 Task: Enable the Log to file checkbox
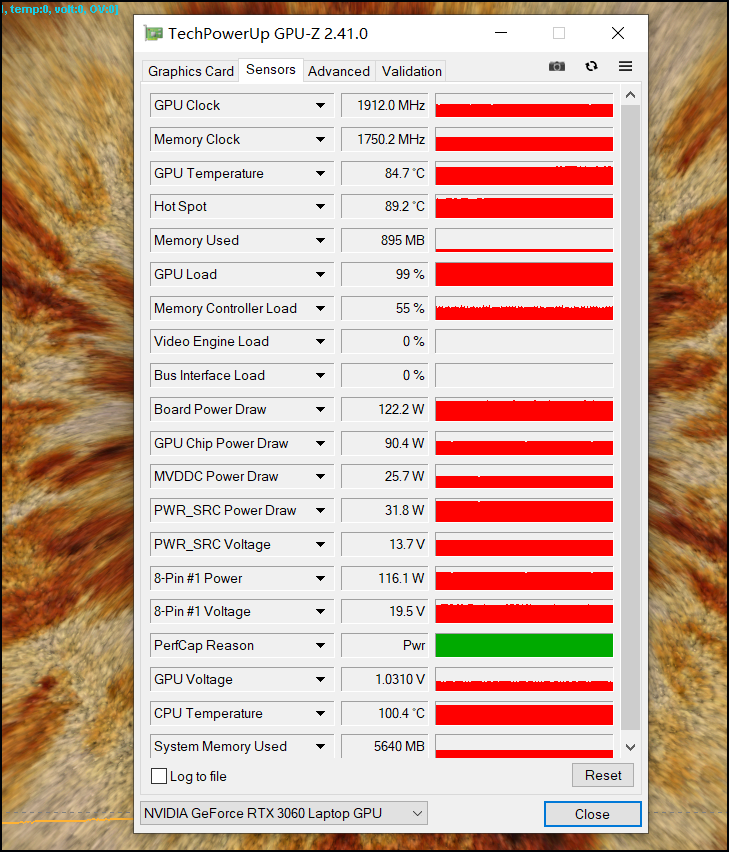[x=159, y=776]
